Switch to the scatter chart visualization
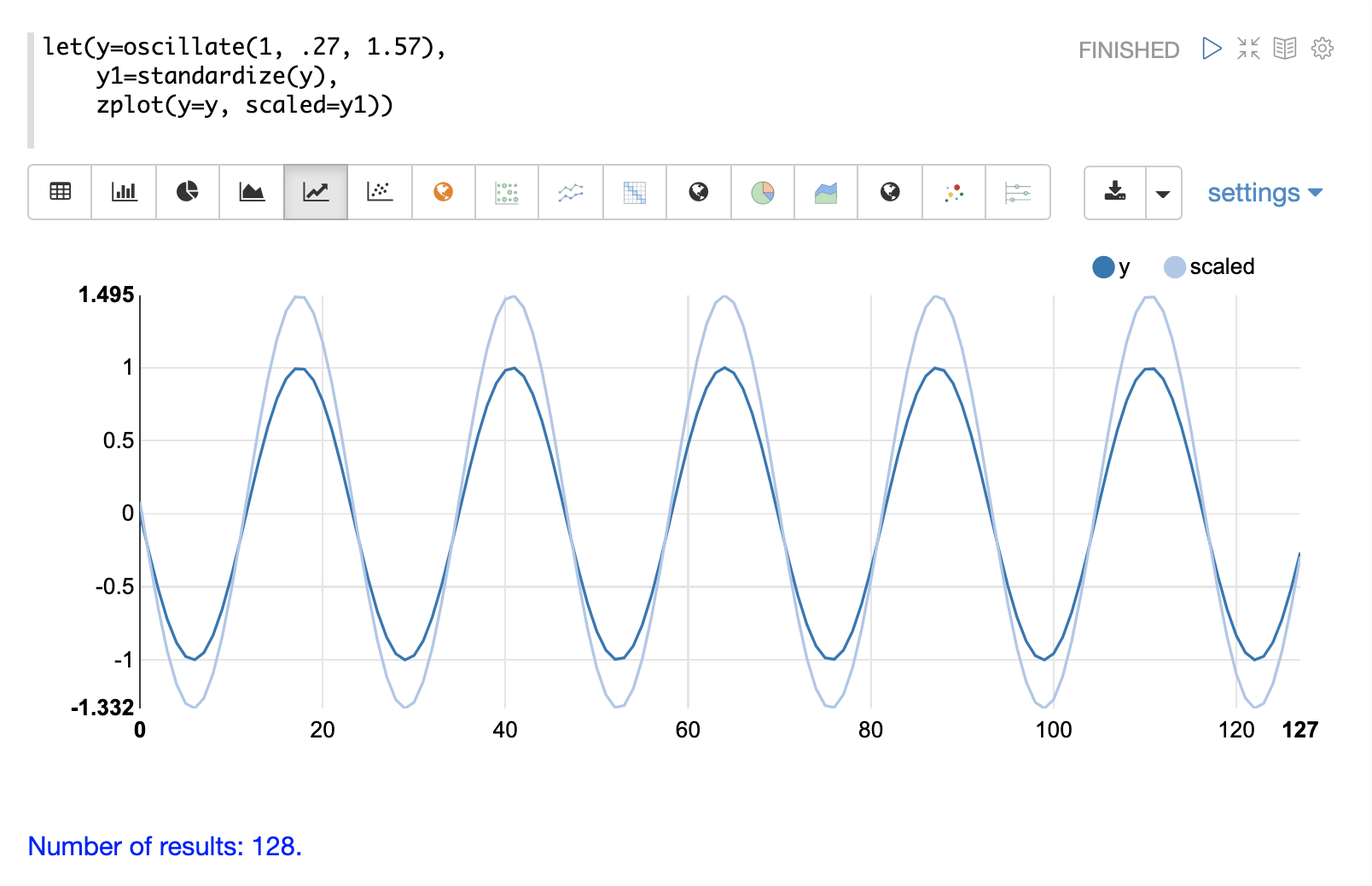This screenshot has height=886, width=1372. [x=380, y=192]
